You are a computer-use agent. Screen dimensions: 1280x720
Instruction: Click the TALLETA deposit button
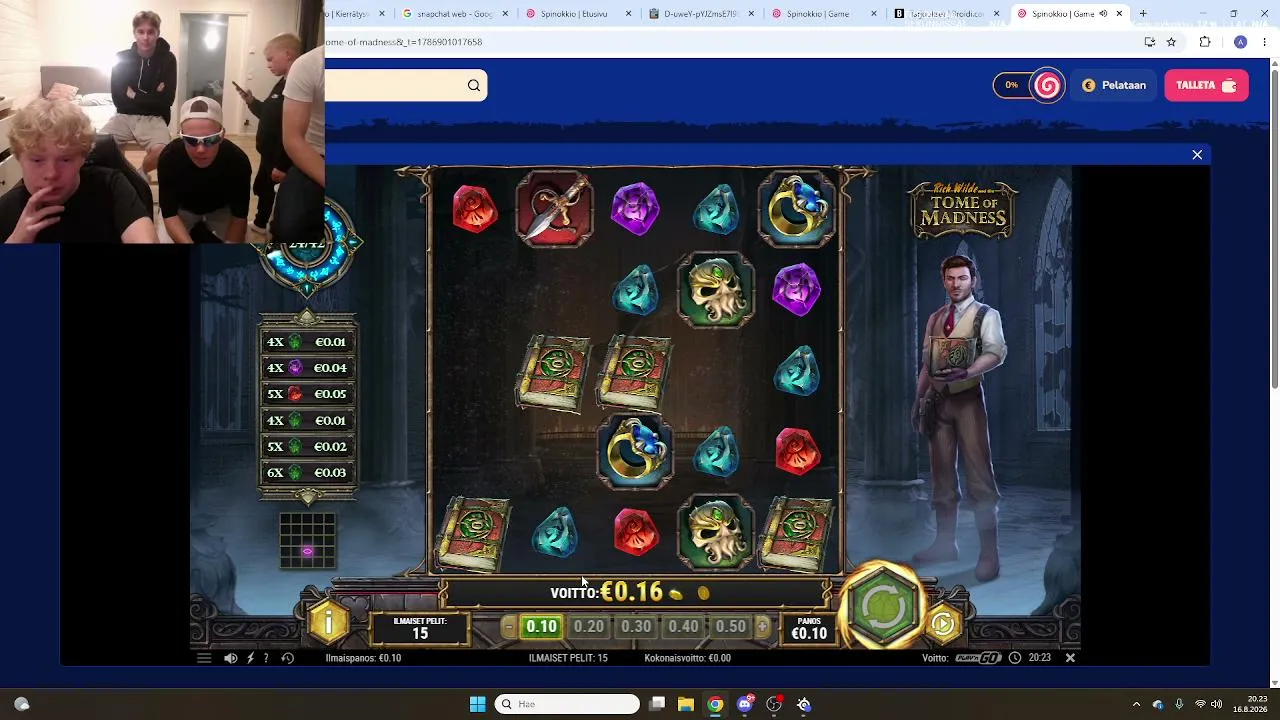coord(1206,85)
